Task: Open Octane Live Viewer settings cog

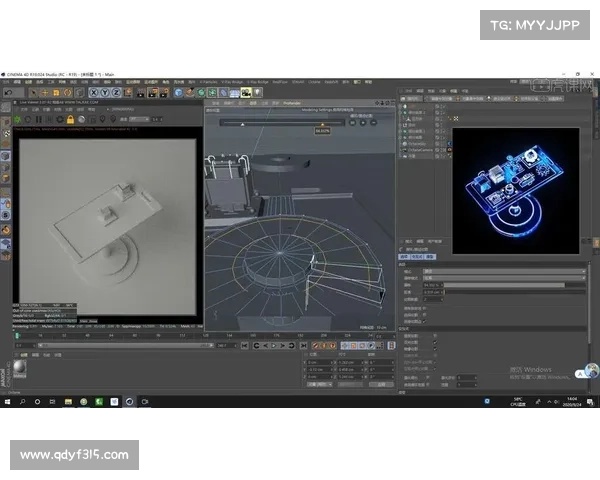Action: (60, 119)
